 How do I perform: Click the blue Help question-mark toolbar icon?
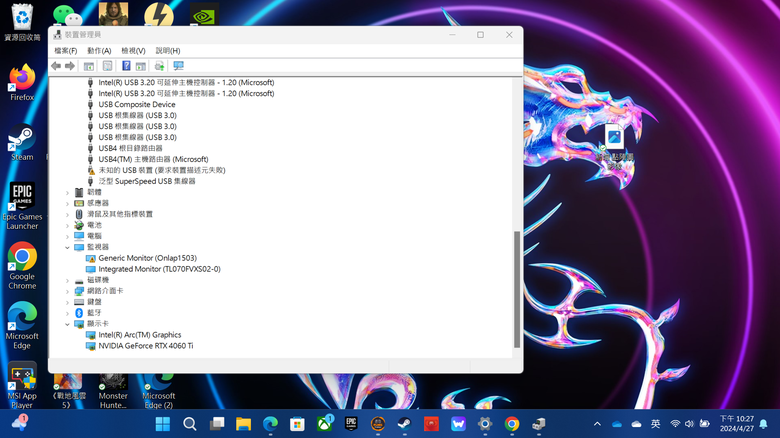coord(126,66)
